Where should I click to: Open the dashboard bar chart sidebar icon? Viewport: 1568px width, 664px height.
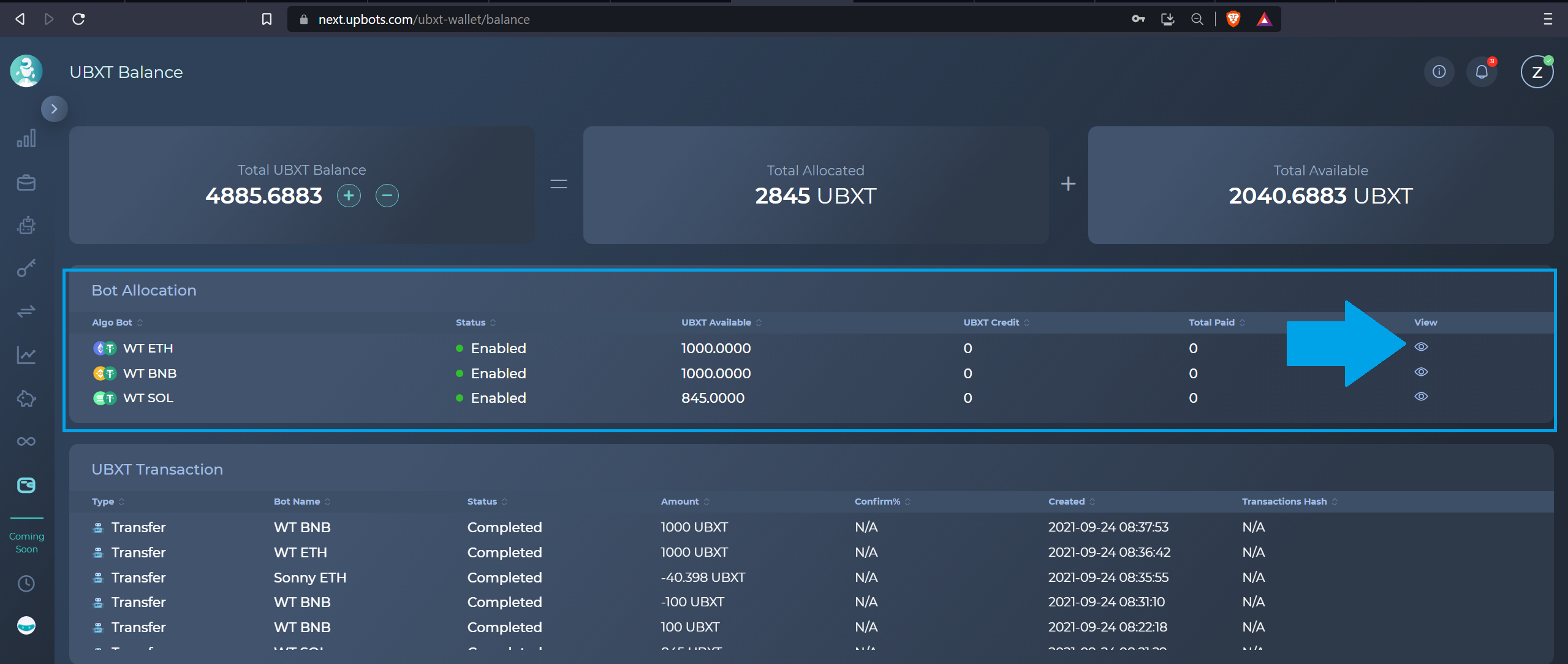click(26, 139)
